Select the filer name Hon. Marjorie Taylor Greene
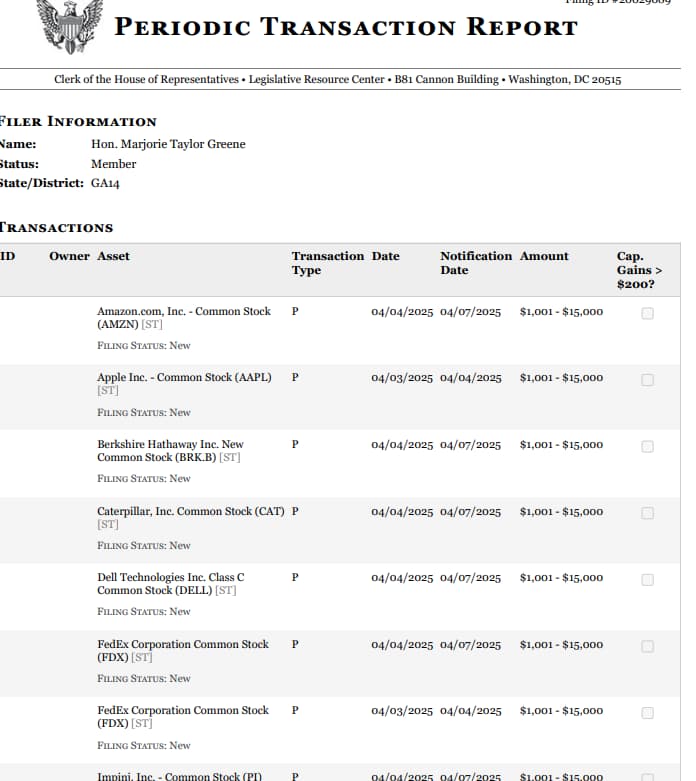Viewport: 696px width, 781px height. click(x=168, y=144)
